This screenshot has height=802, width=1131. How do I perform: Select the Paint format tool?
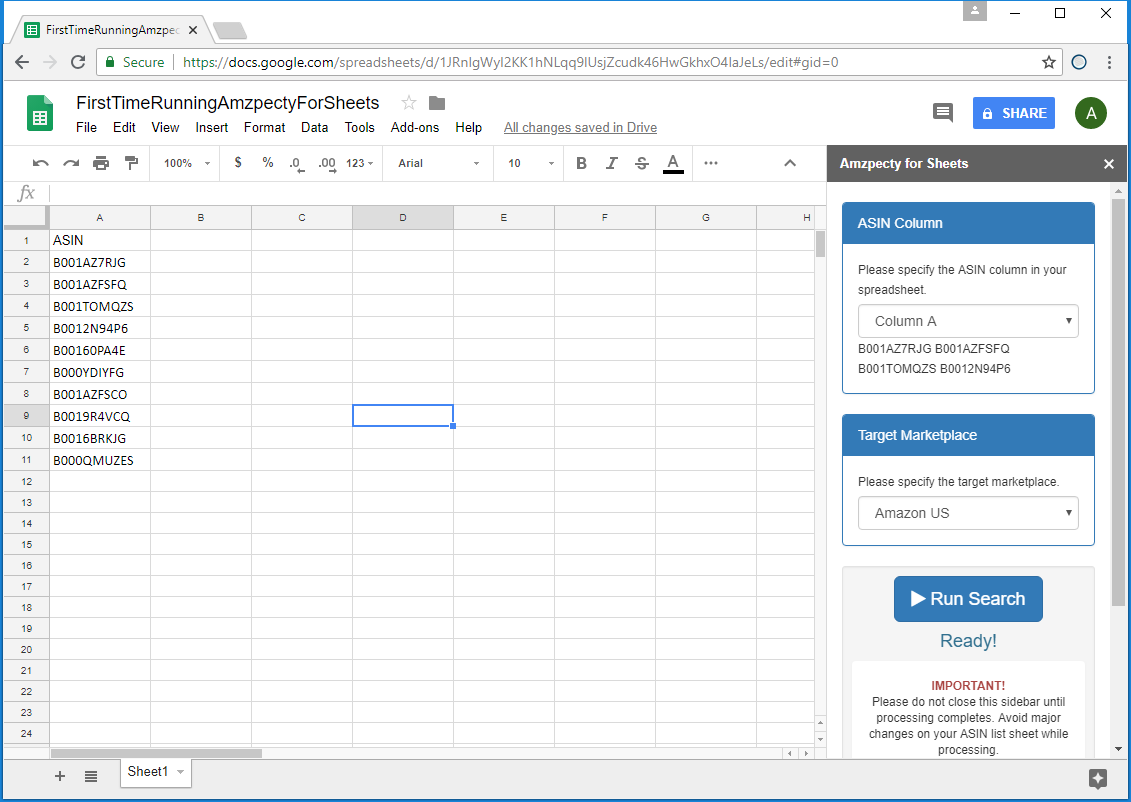[x=131, y=163]
